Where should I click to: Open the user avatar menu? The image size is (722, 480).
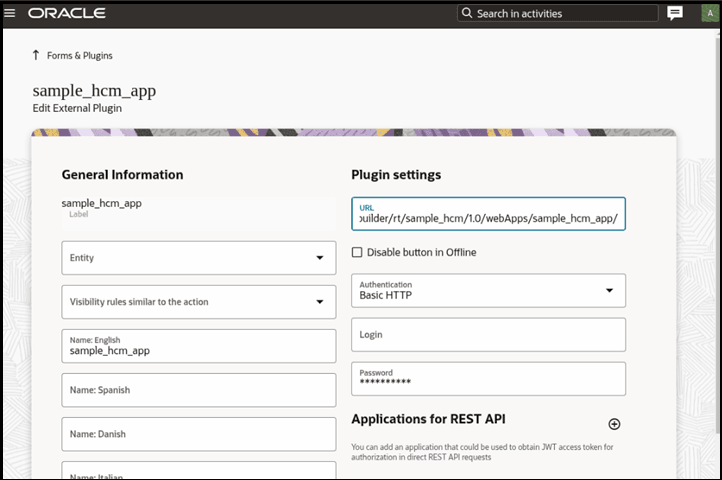tap(710, 13)
